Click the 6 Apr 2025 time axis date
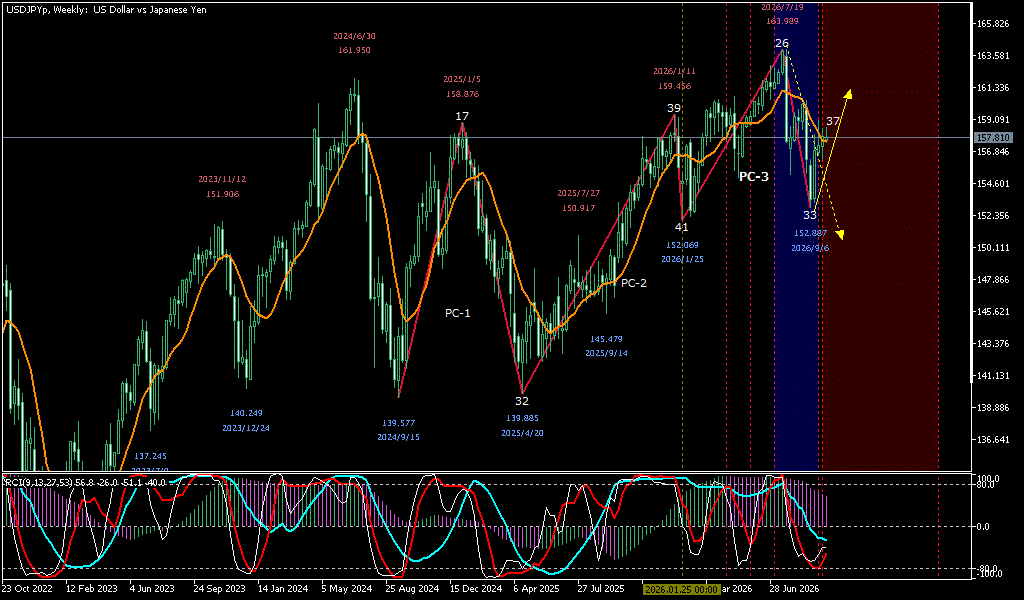Screen dimensions: 1024x600 click(x=537, y=589)
